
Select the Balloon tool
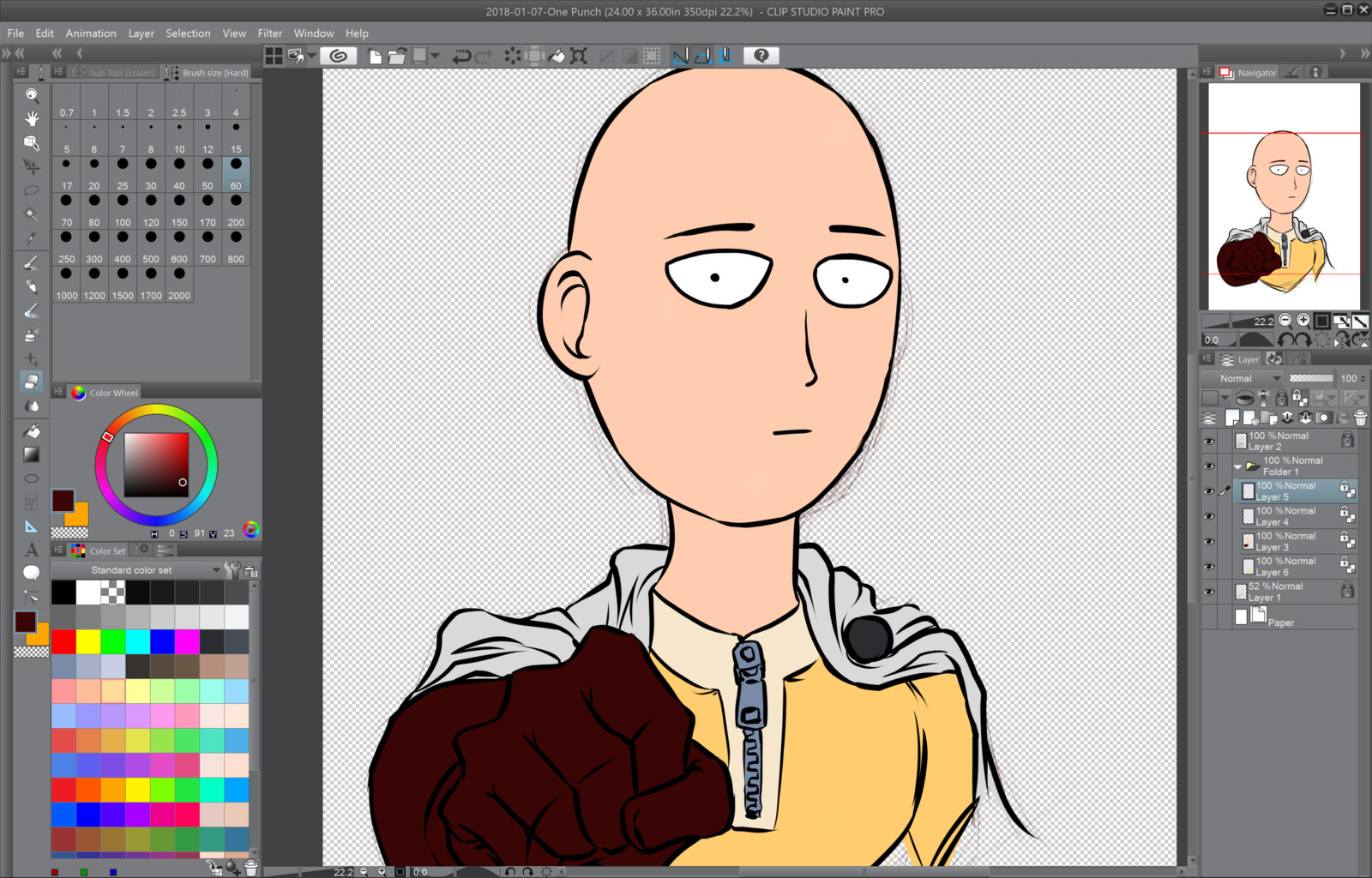tap(32, 573)
